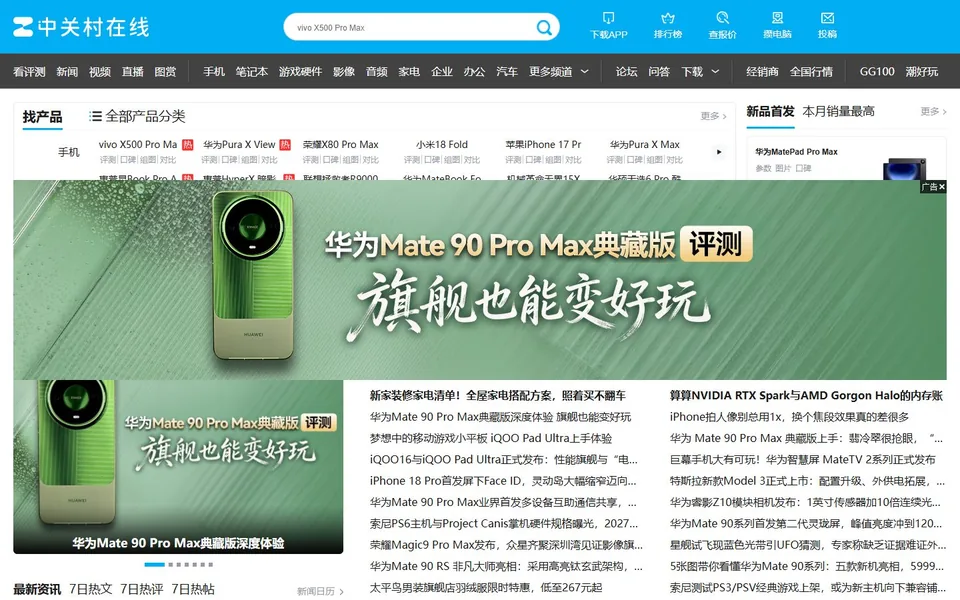Open 直播 in the navigation bar
The width and height of the screenshot is (960, 600).
tap(132, 72)
